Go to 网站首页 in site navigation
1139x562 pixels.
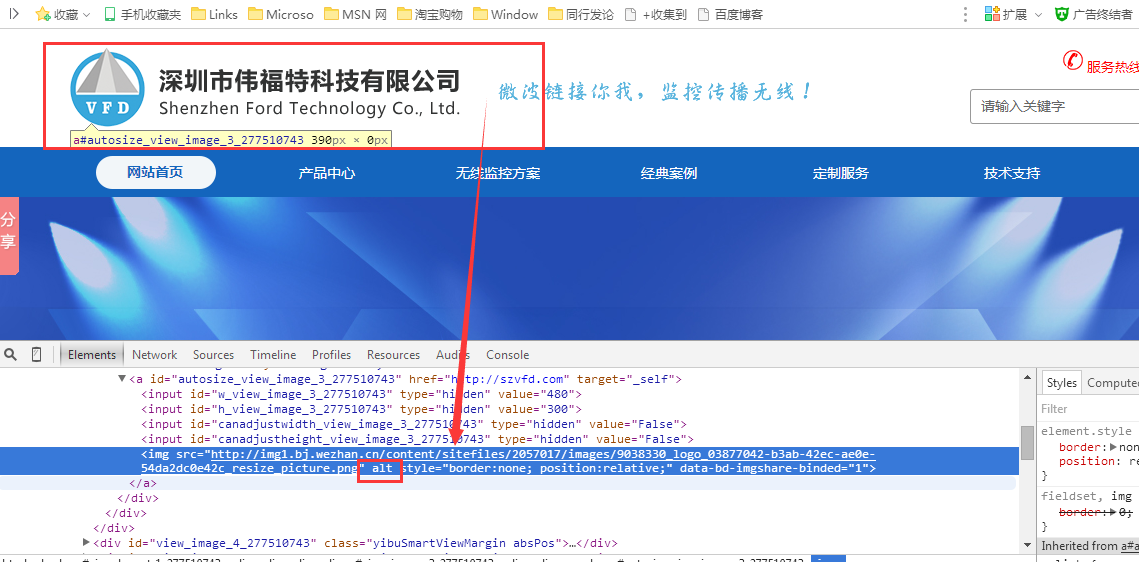coord(155,173)
